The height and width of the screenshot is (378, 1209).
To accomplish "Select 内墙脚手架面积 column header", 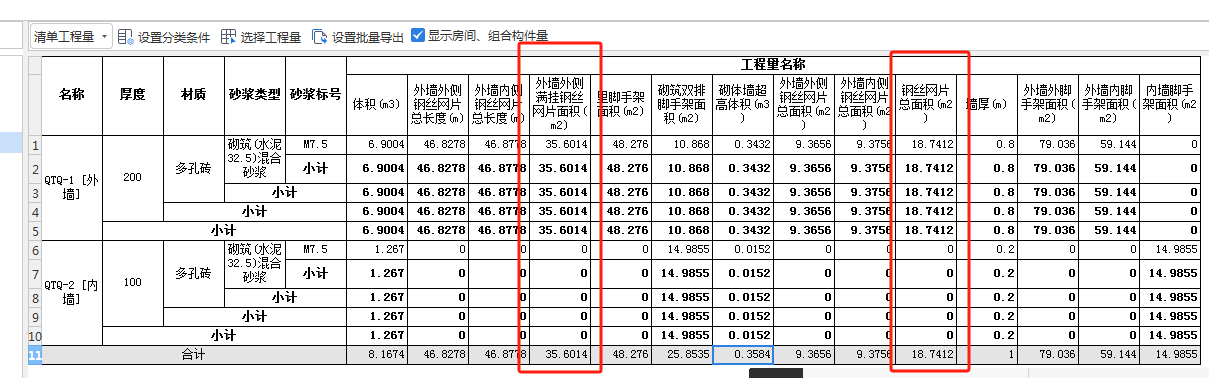I will click(x=1170, y=104).
